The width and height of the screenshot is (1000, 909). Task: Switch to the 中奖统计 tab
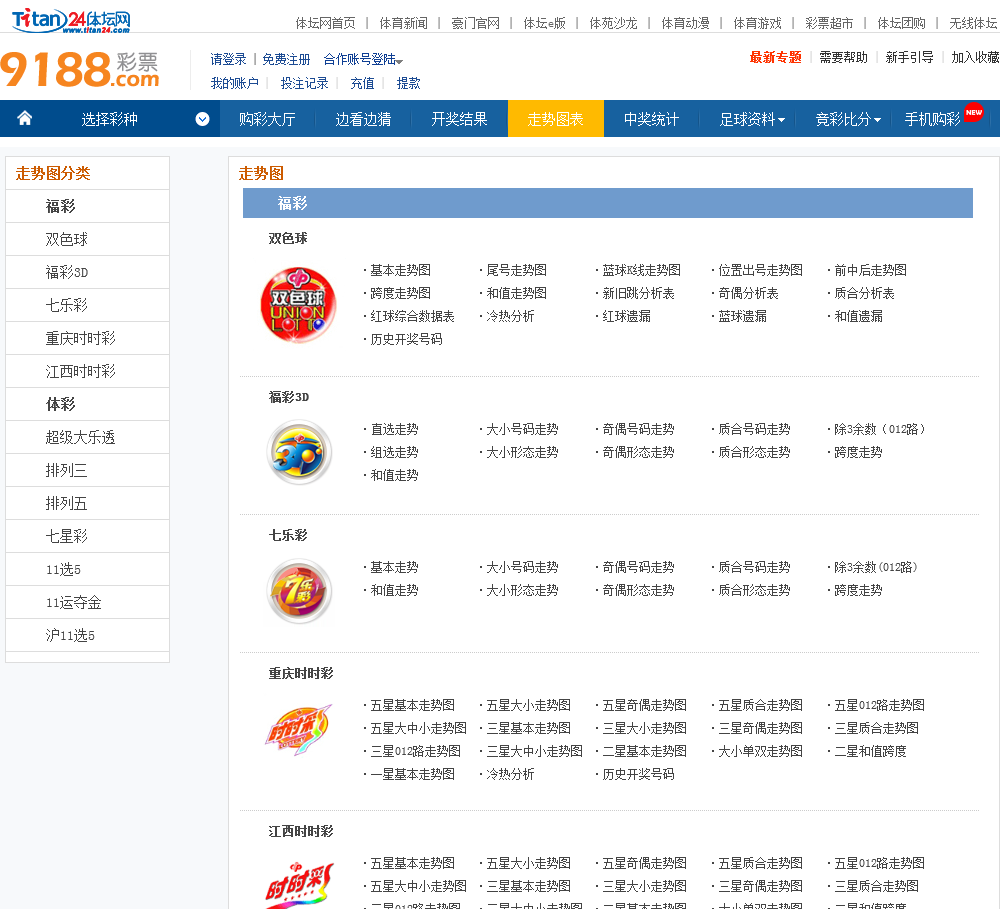pos(651,119)
